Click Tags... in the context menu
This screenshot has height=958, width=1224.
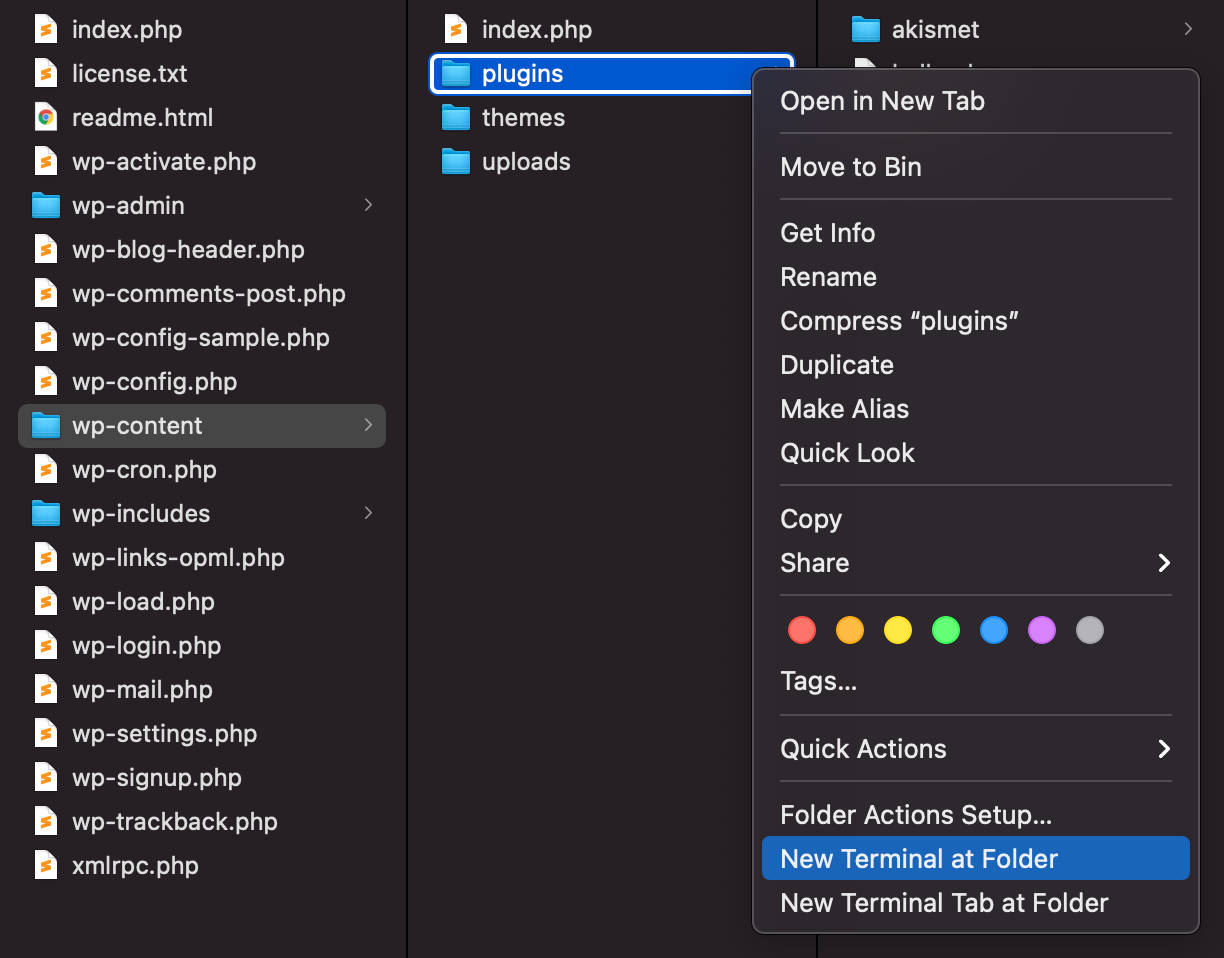pyautogui.click(x=818, y=681)
